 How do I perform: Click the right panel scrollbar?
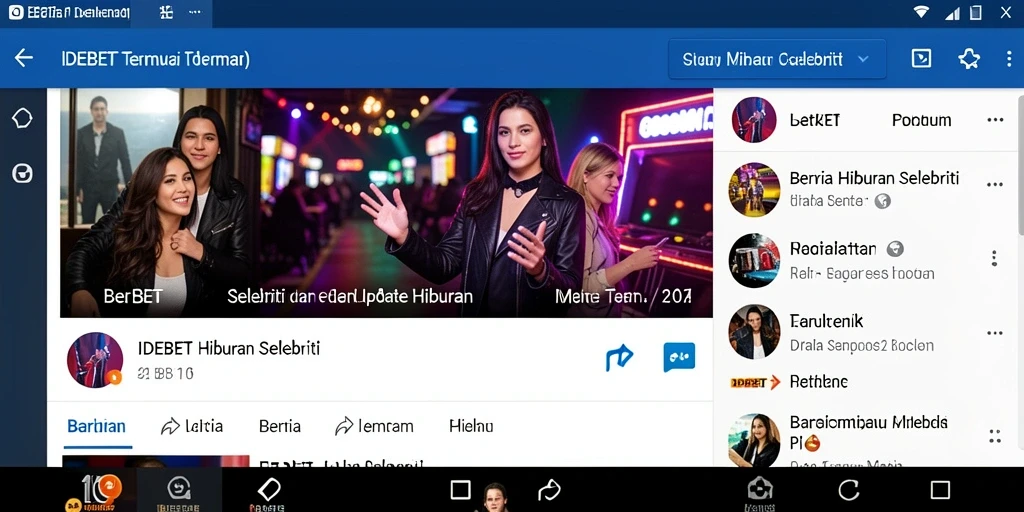(1020, 163)
